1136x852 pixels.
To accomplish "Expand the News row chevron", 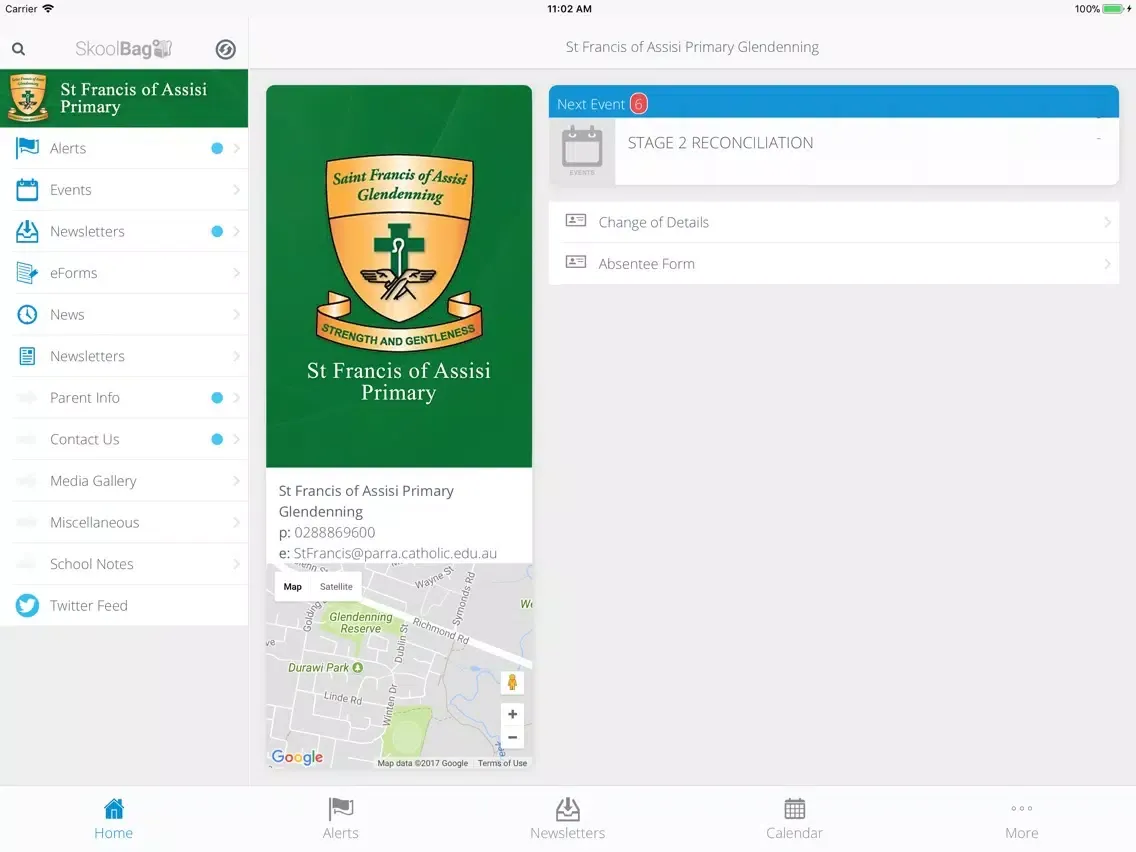I will pyautogui.click(x=236, y=314).
